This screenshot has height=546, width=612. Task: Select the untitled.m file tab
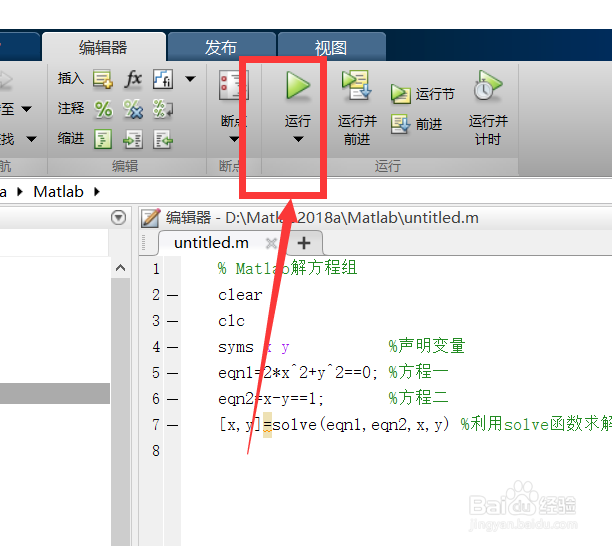tap(211, 243)
